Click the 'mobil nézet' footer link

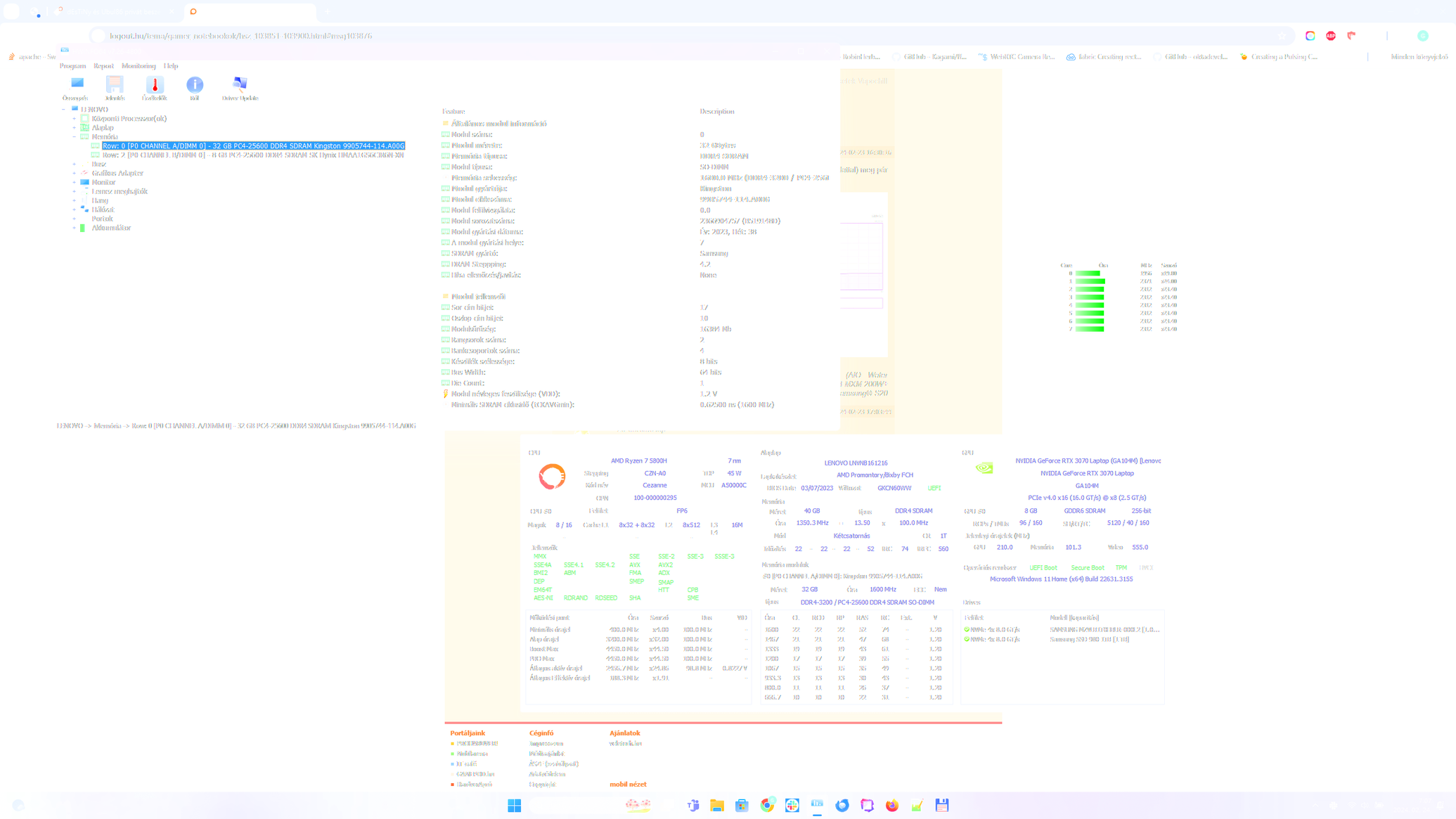click(x=628, y=785)
